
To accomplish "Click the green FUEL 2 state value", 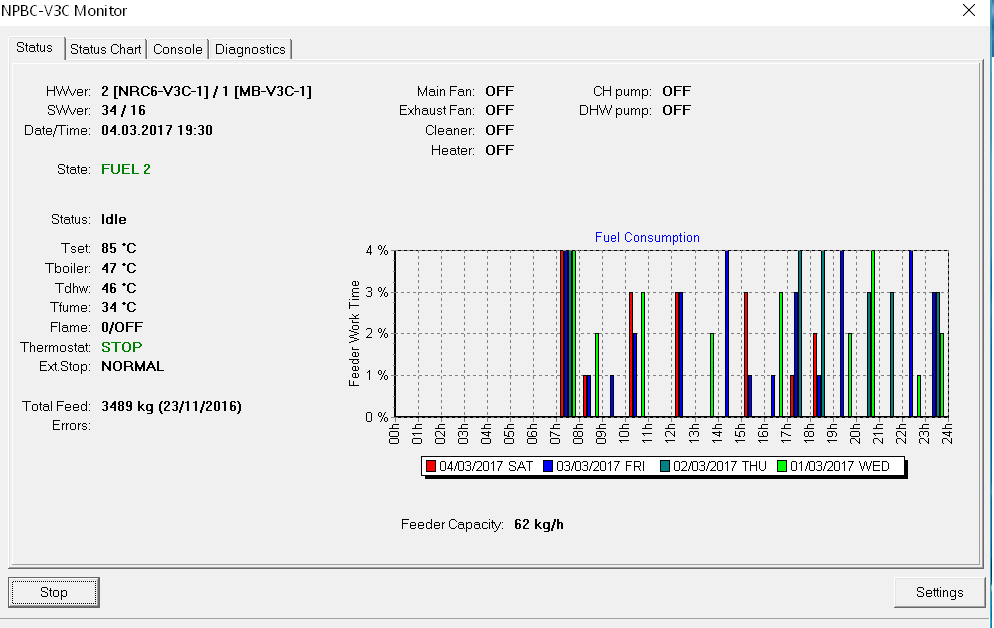I will pos(126,169).
